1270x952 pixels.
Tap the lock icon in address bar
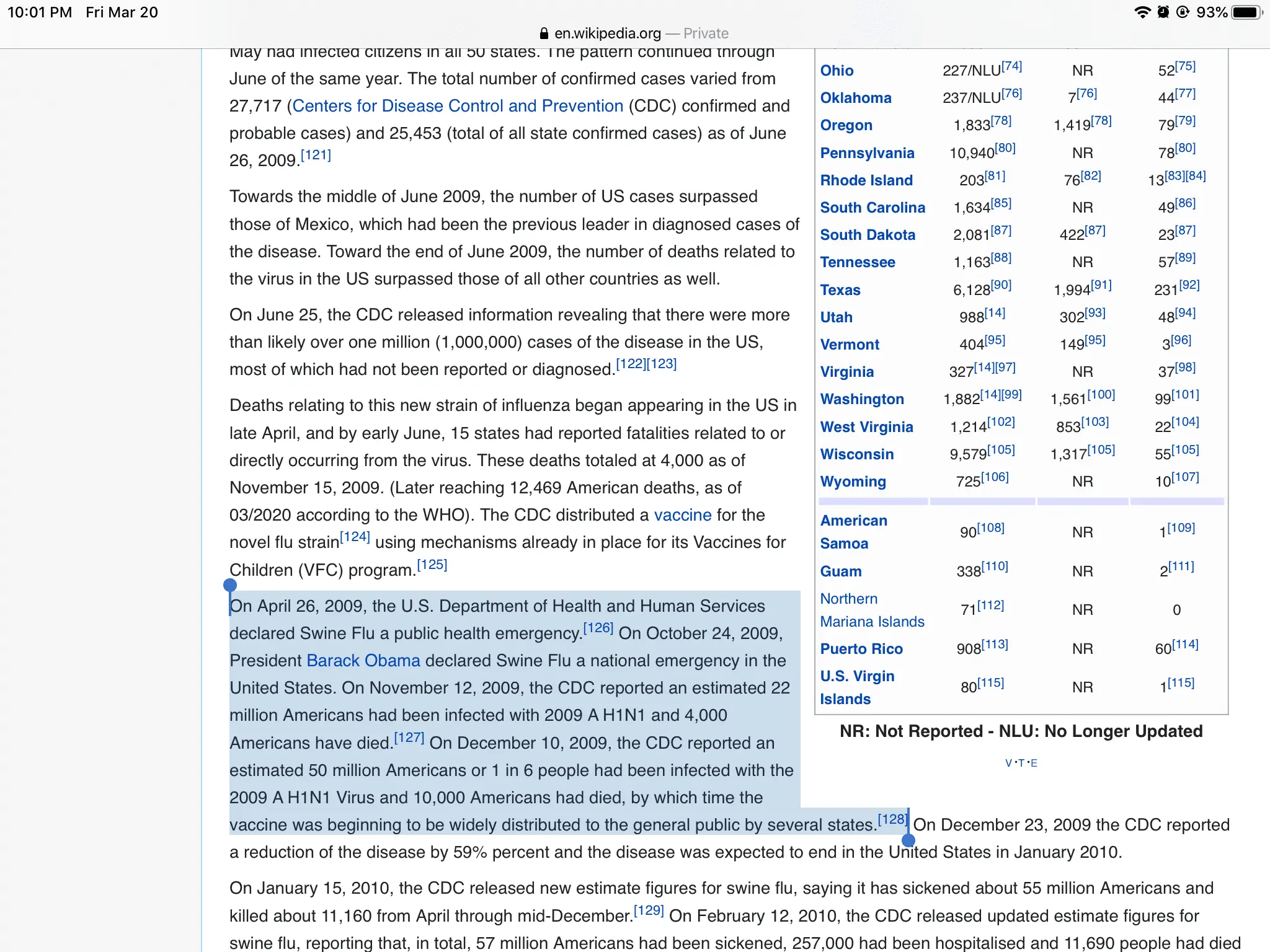tap(544, 33)
